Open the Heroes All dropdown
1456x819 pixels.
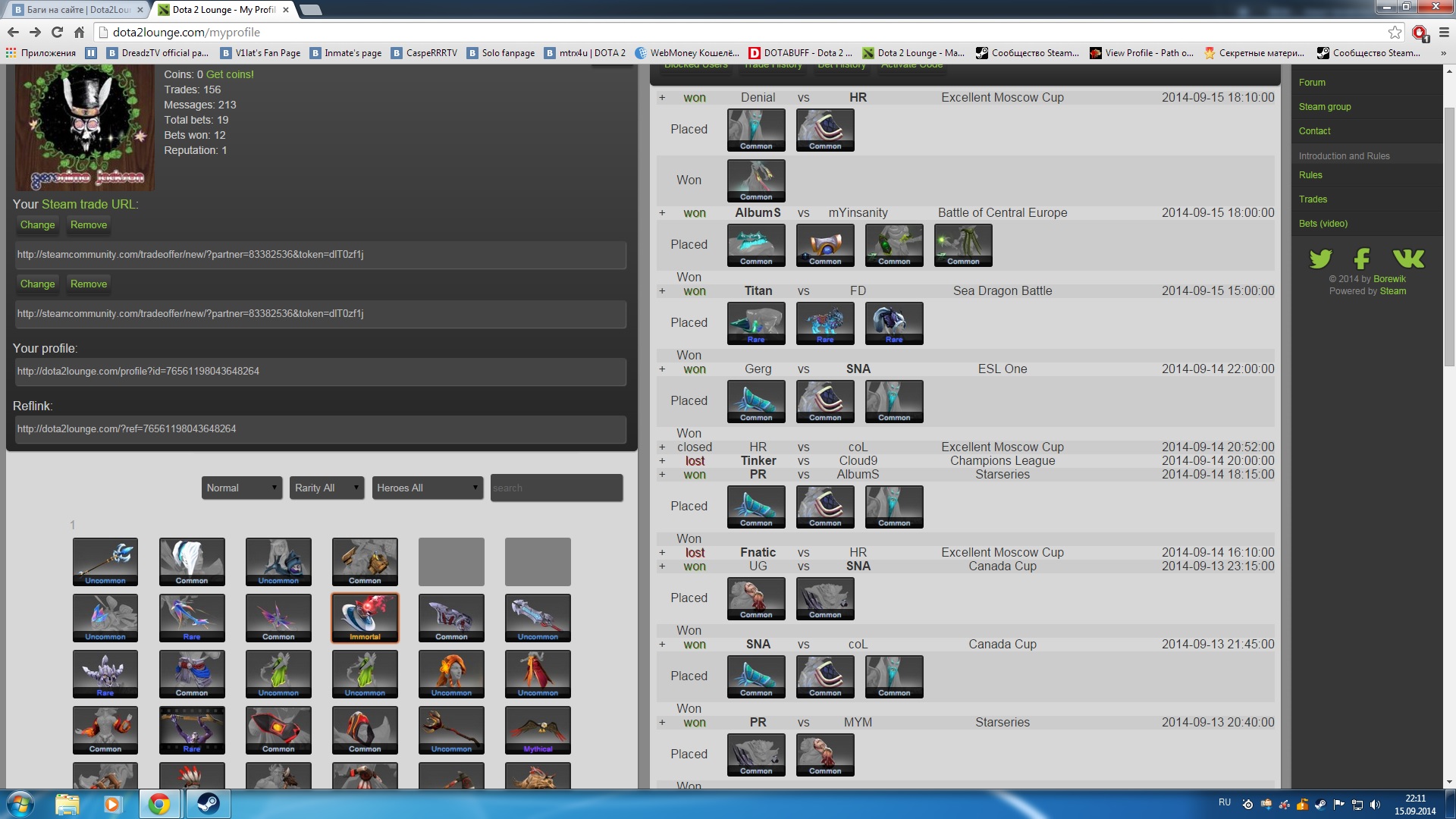coord(428,488)
